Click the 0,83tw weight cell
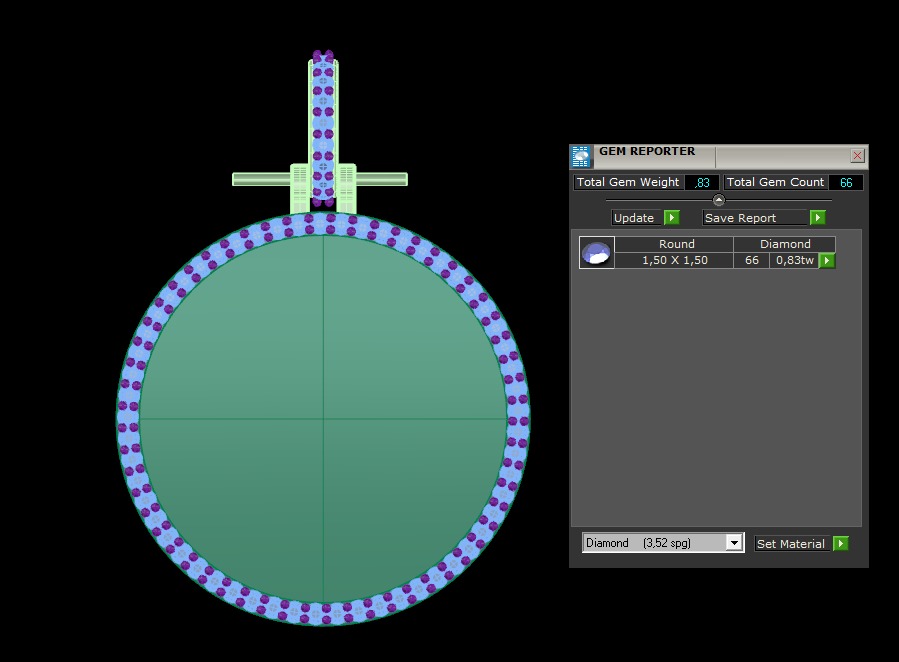 [794, 260]
